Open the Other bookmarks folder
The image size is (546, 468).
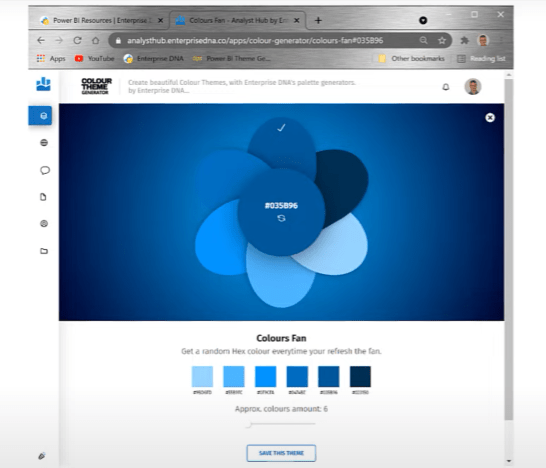pyautogui.click(x=412, y=58)
